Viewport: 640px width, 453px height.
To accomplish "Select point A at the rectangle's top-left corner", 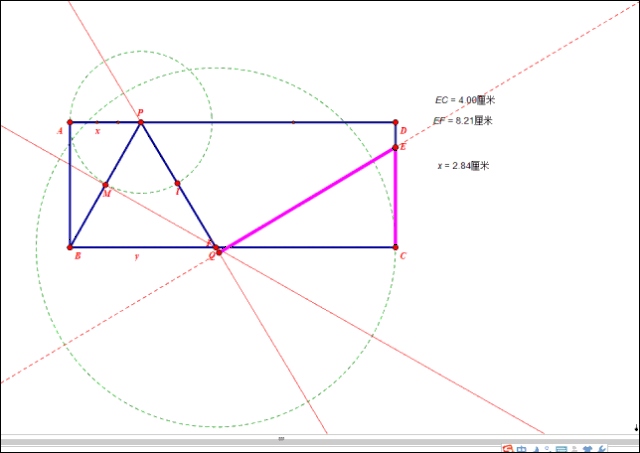I will pyautogui.click(x=70, y=122).
